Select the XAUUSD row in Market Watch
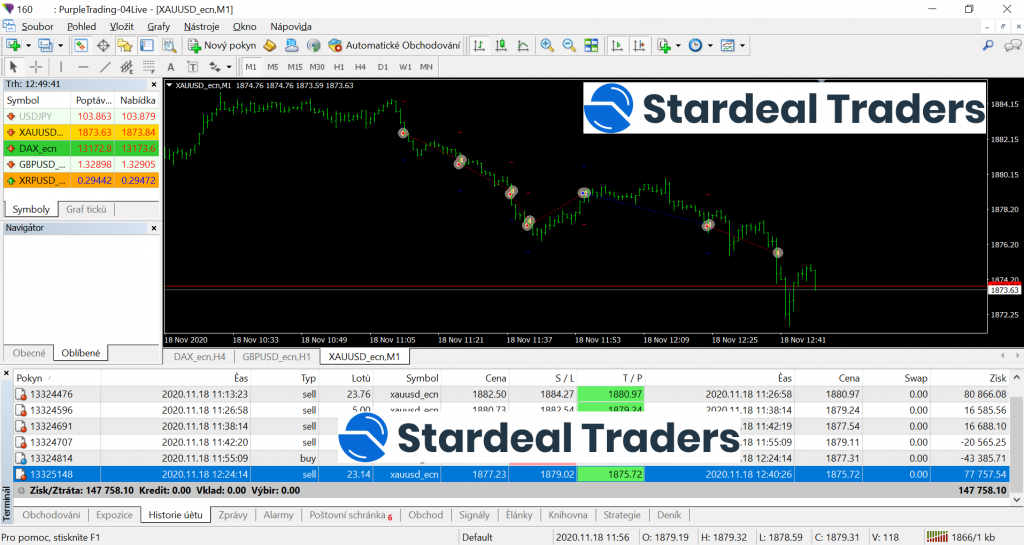Image resolution: width=1024 pixels, height=545 pixels. coord(81,132)
